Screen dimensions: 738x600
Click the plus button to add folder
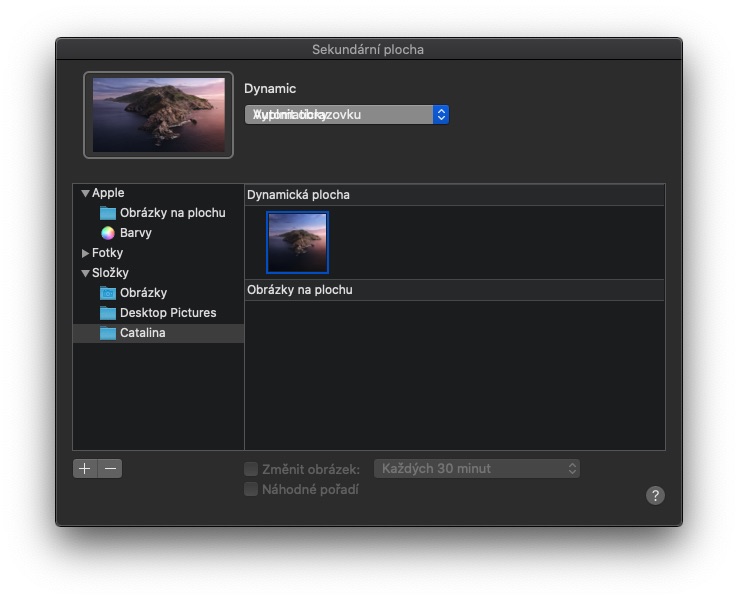(85, 469)
